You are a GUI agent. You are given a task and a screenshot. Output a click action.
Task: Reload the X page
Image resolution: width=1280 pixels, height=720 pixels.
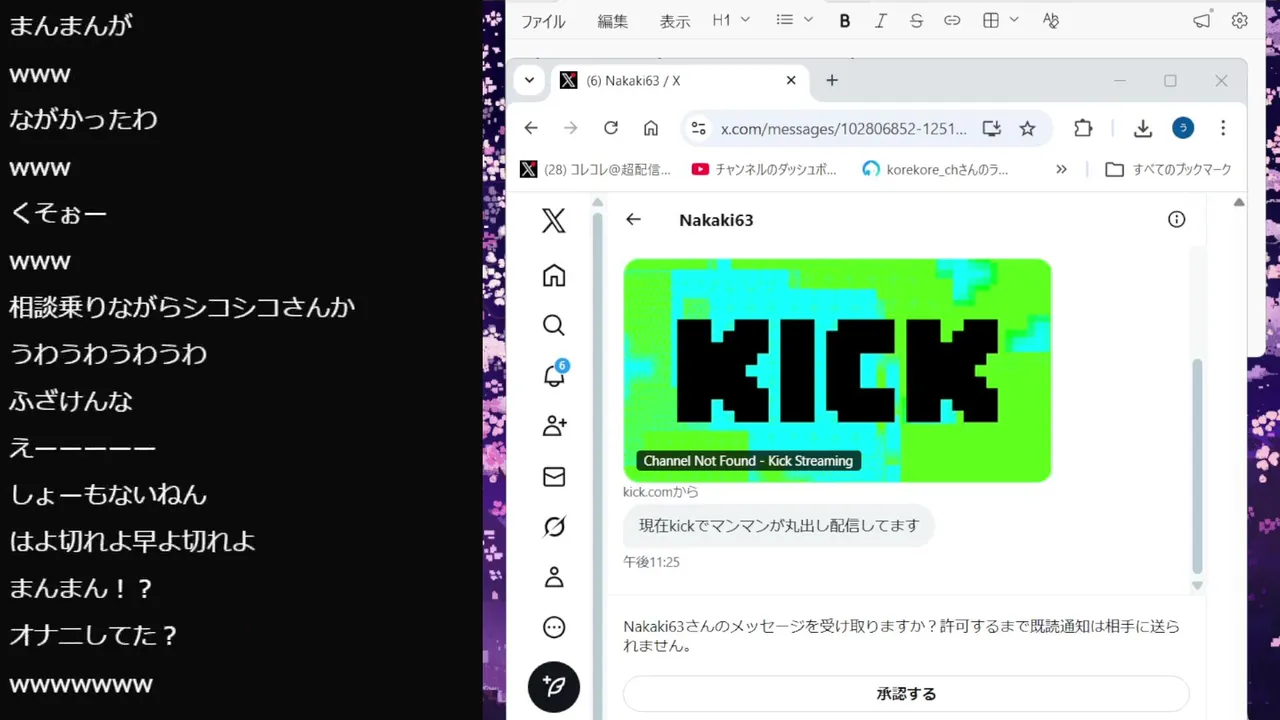[611, 128]
